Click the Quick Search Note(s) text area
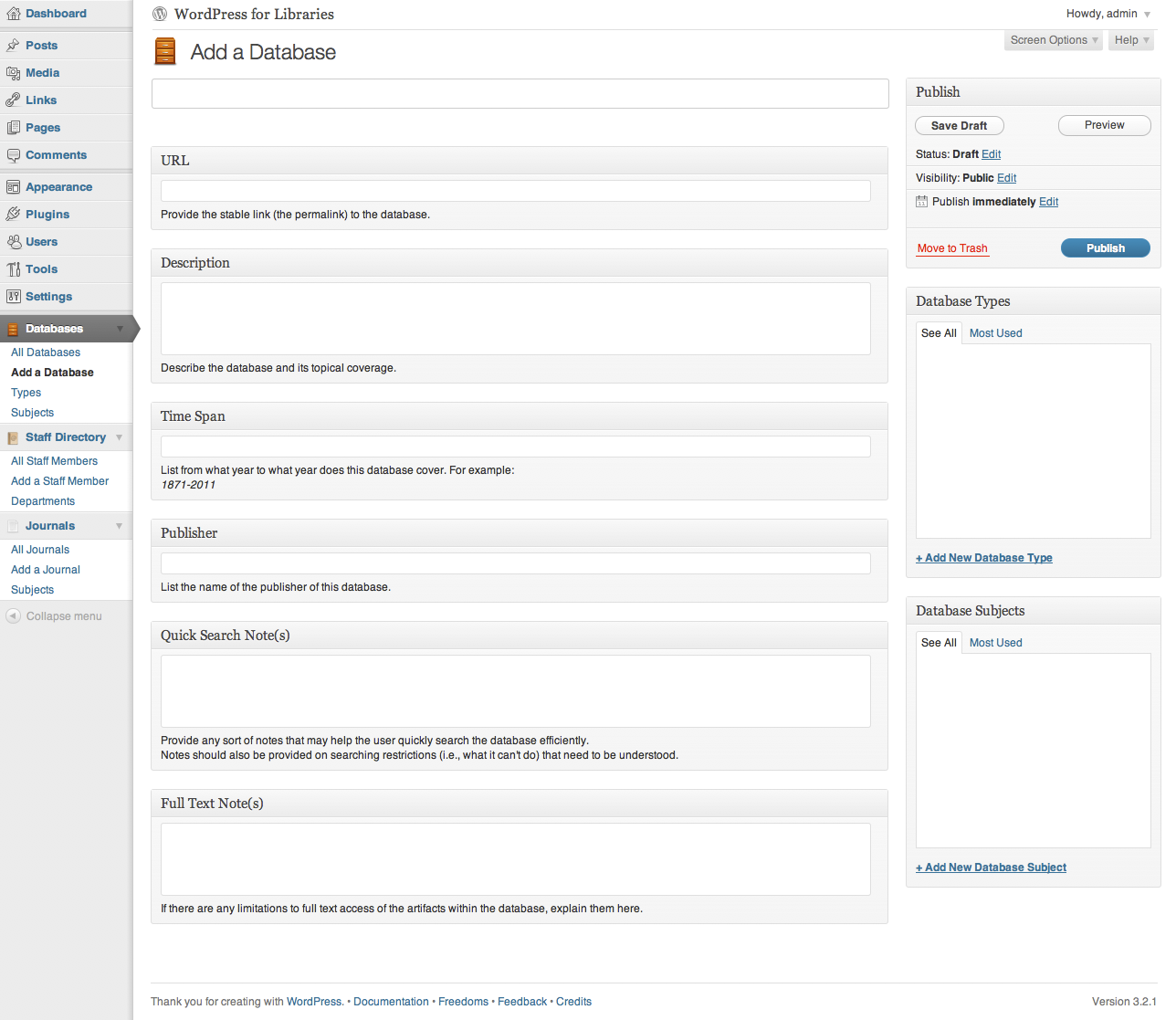1176x1020 pixels. click(516, 691)
